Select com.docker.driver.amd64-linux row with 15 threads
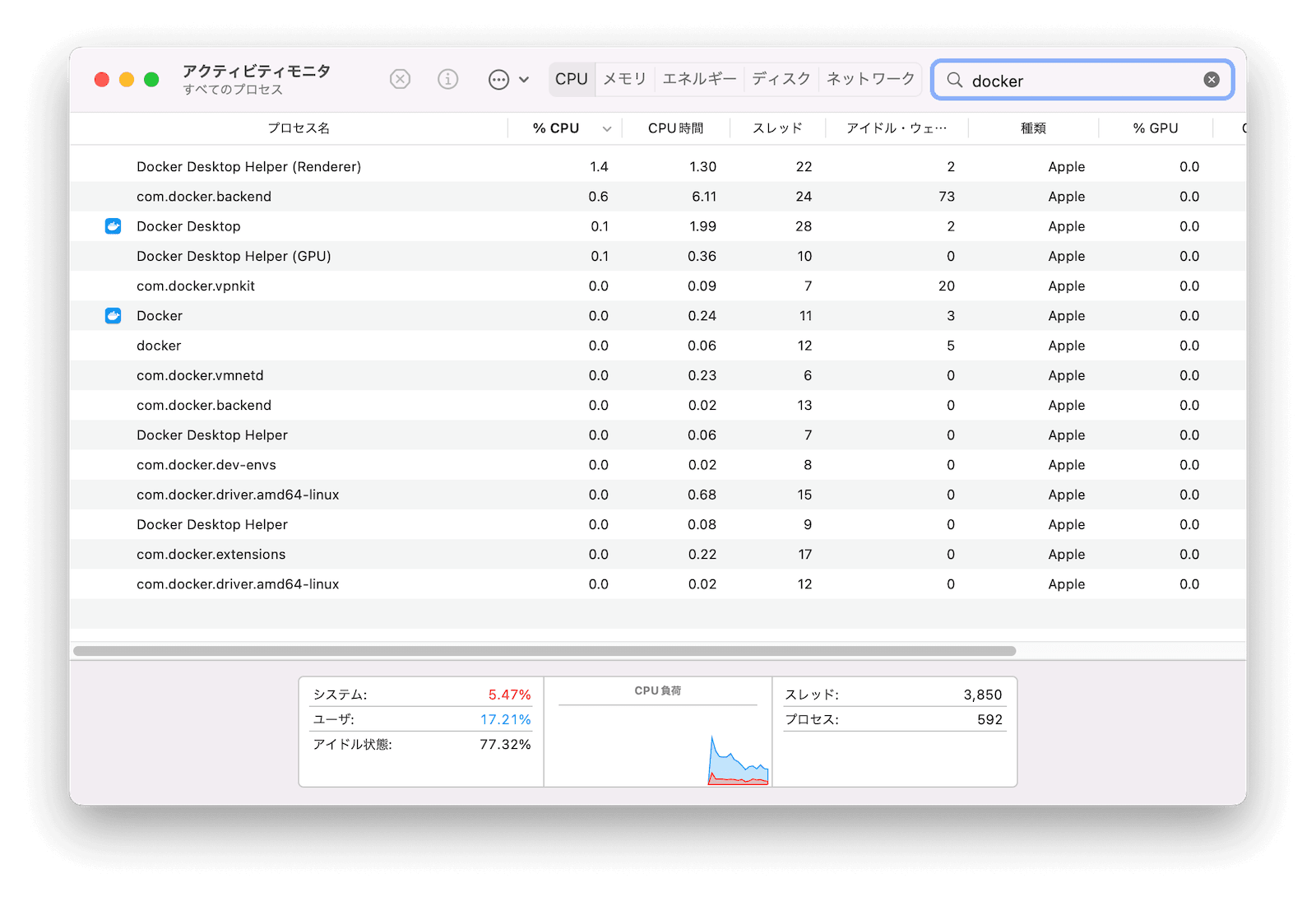The image size is (1316, 897). pyautogui.click(x=658, y=495)
